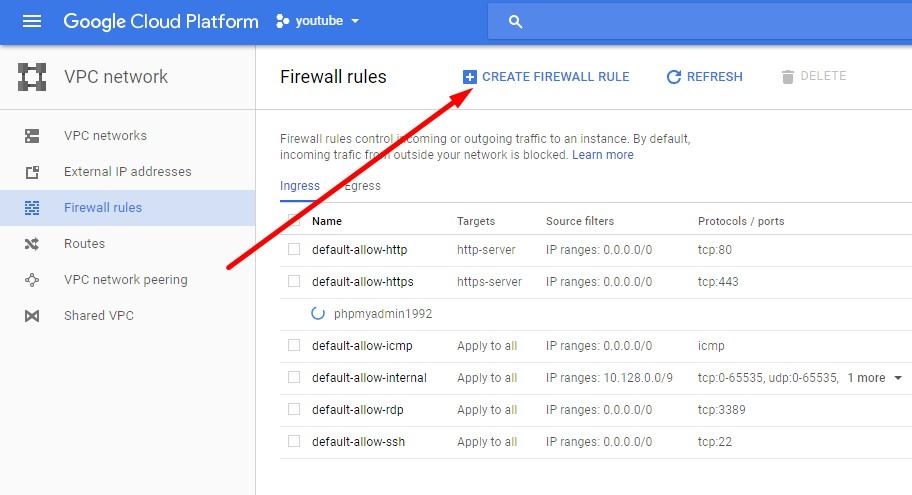Follow the Learn more link
912x495 pixels.
(603, 155)
